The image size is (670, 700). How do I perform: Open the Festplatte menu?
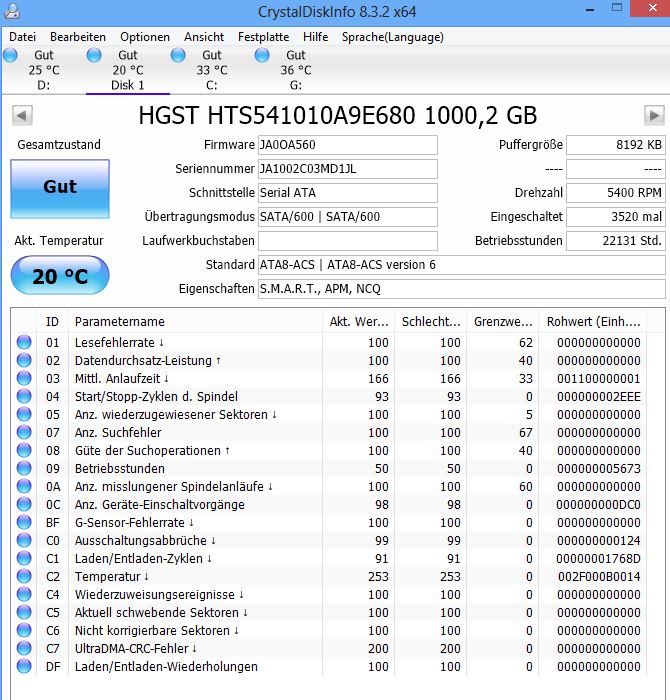tap(263, 37)
